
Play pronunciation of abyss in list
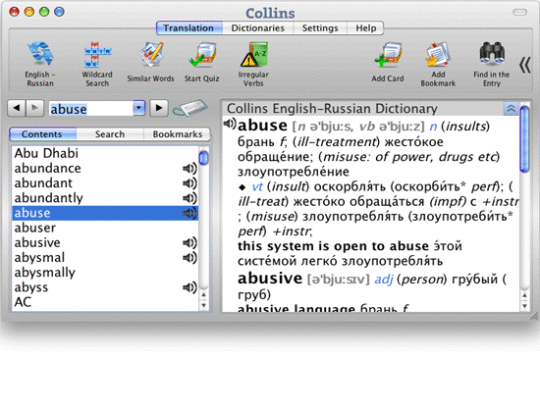tap(189, 287)
